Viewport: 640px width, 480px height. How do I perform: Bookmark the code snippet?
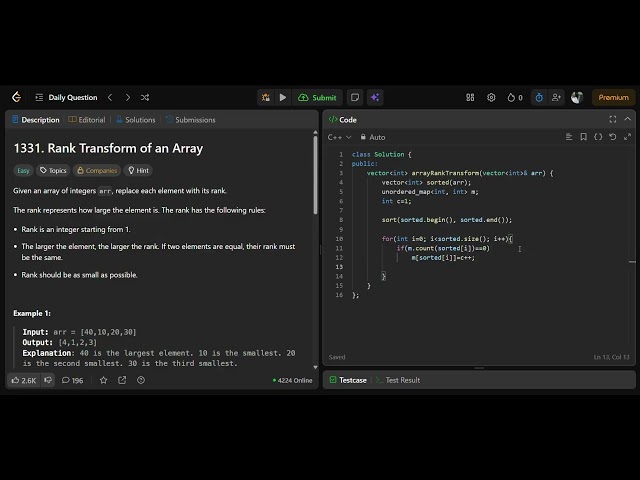pyautogui.click(x=584, y=137)
